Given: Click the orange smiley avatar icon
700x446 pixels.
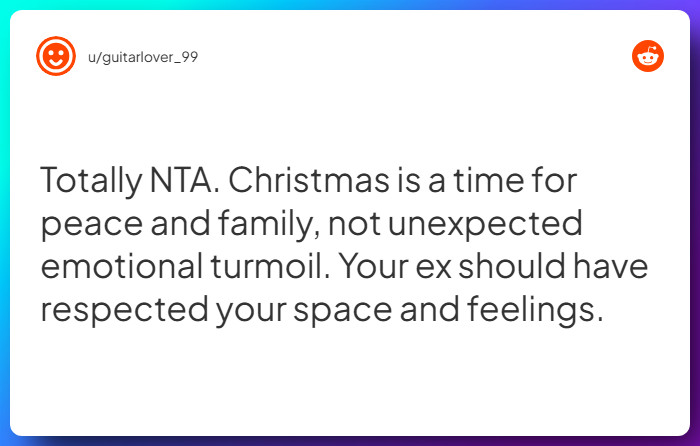Looking at the screenshot, I should point(56,56).
